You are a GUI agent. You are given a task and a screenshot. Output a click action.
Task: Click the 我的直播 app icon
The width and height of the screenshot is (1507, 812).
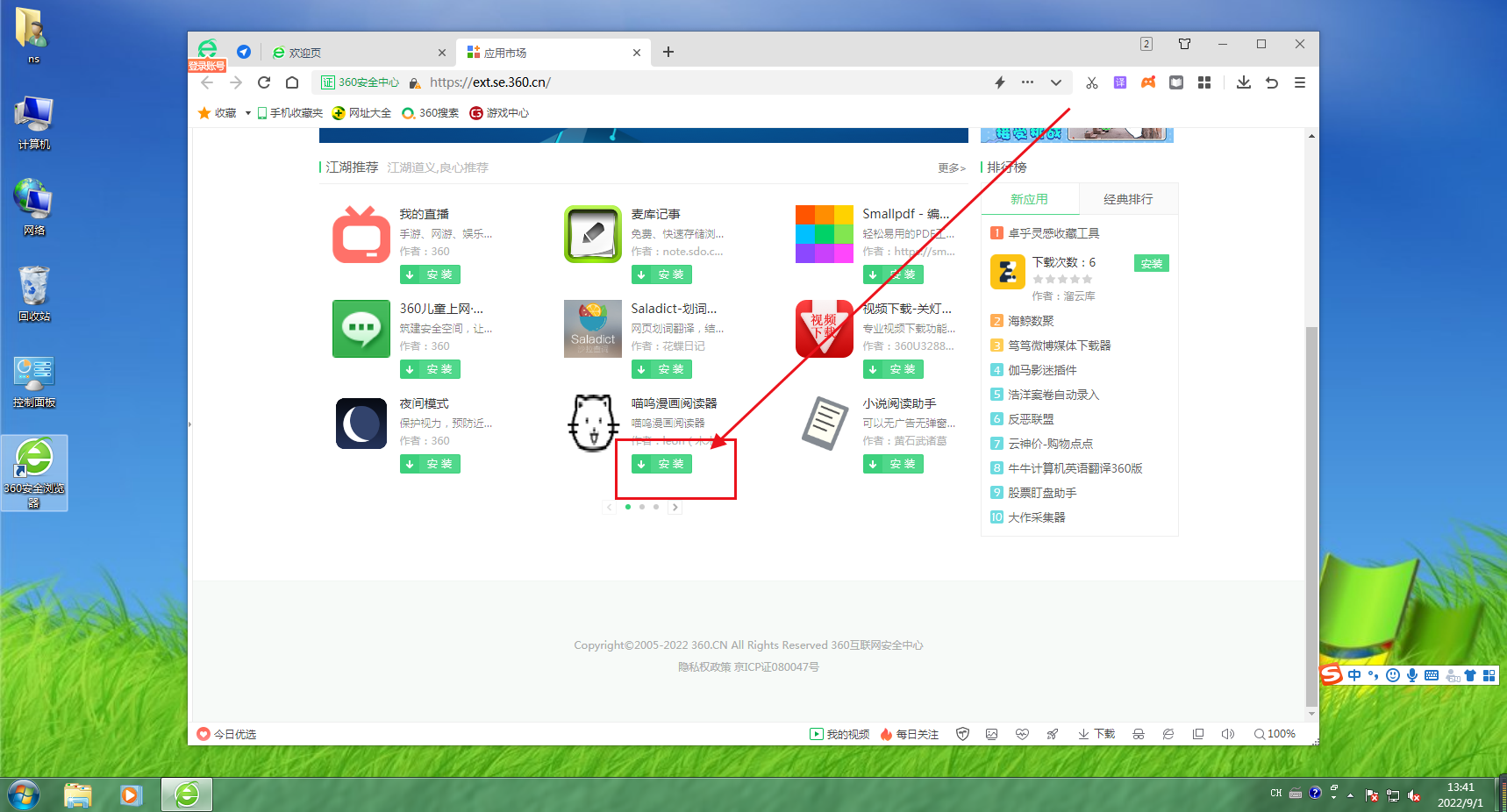click(x=361, y=234)
